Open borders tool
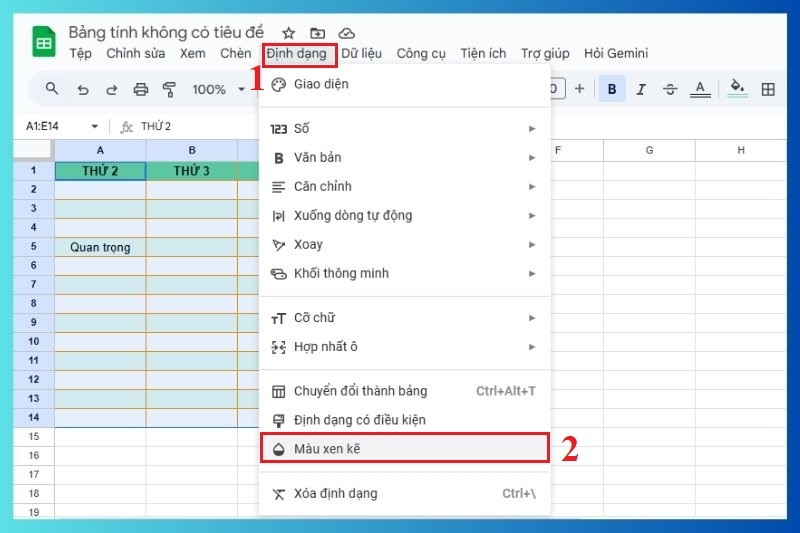 coord(768,89)
